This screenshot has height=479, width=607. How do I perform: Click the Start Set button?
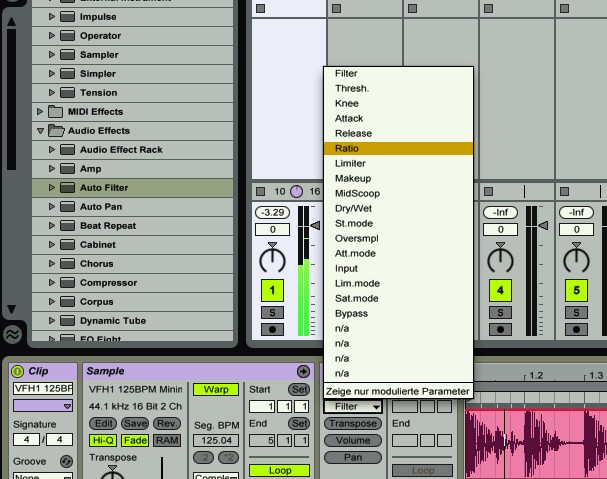(299, 389)
